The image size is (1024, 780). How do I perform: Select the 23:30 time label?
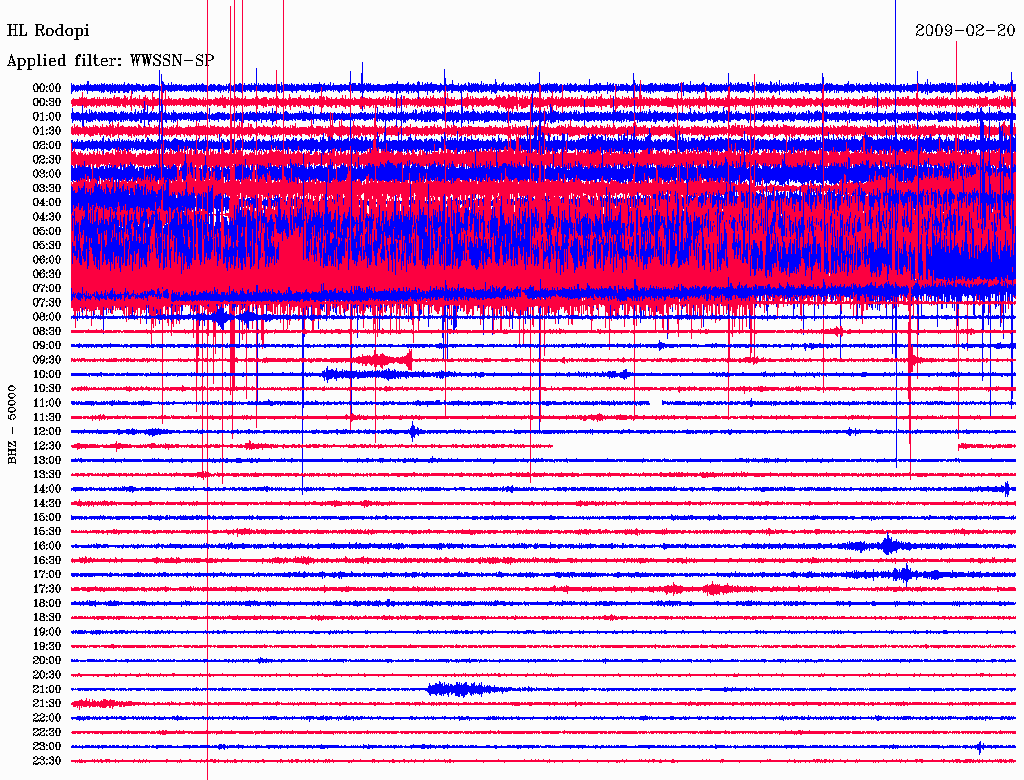47,761
